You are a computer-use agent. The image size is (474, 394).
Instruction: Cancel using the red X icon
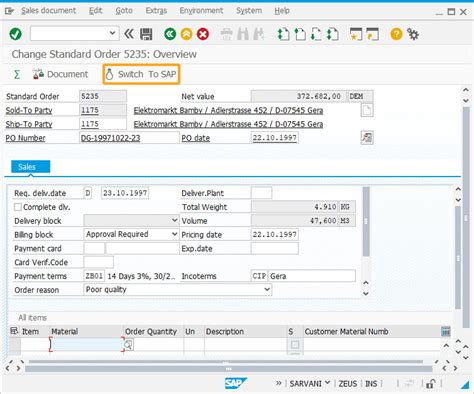click(203, 34)
